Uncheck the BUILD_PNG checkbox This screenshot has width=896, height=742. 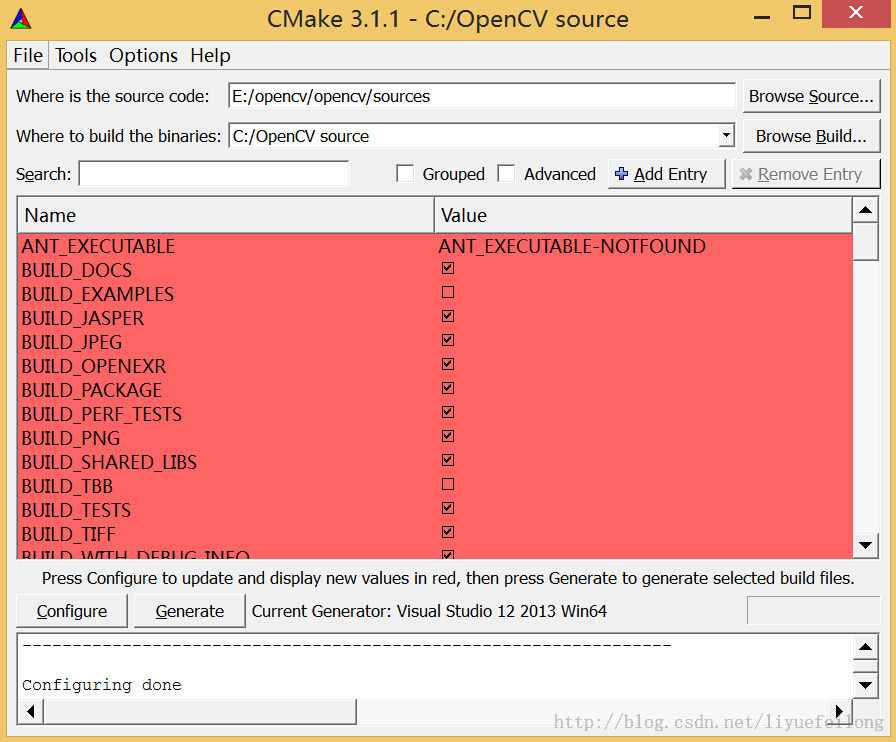[x=448, y=436]
